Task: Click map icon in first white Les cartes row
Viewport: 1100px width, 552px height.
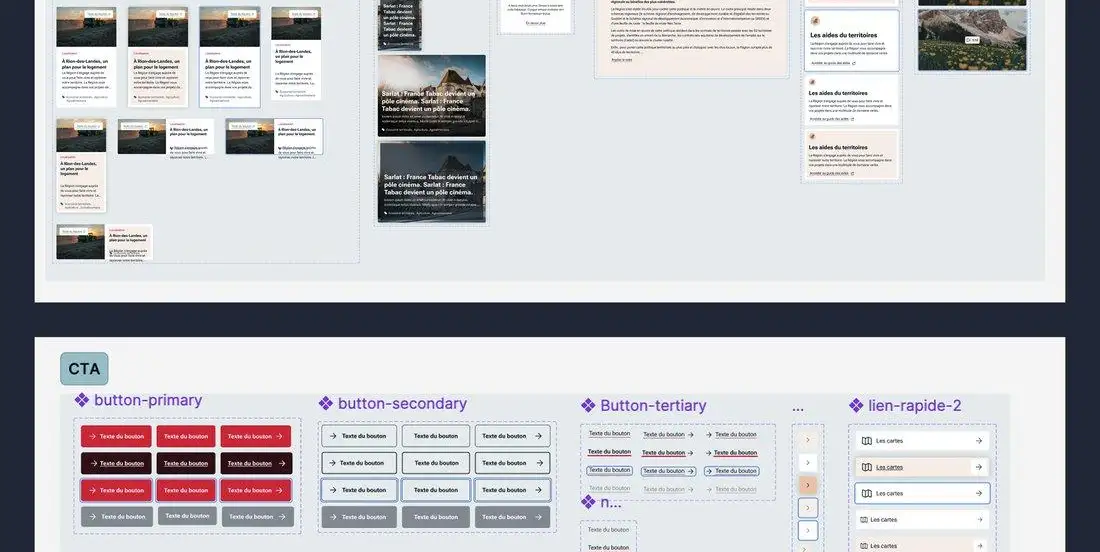Action: [866, 441]
